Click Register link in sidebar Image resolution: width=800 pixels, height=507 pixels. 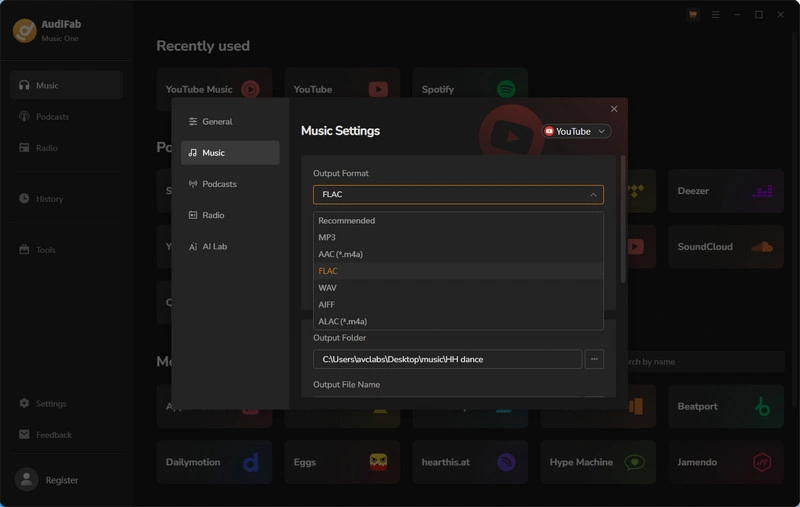pyautogui.click(x=62, y=480)
